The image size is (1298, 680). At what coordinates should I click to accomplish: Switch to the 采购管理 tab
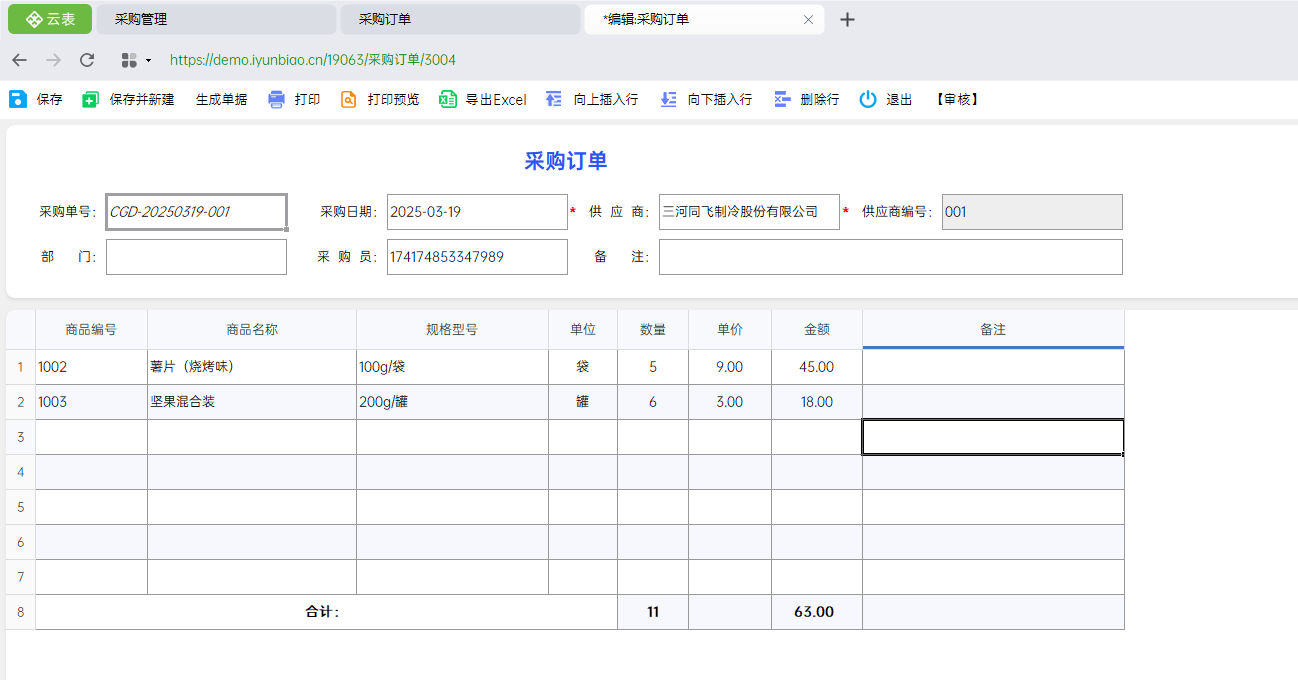point(216,19)
